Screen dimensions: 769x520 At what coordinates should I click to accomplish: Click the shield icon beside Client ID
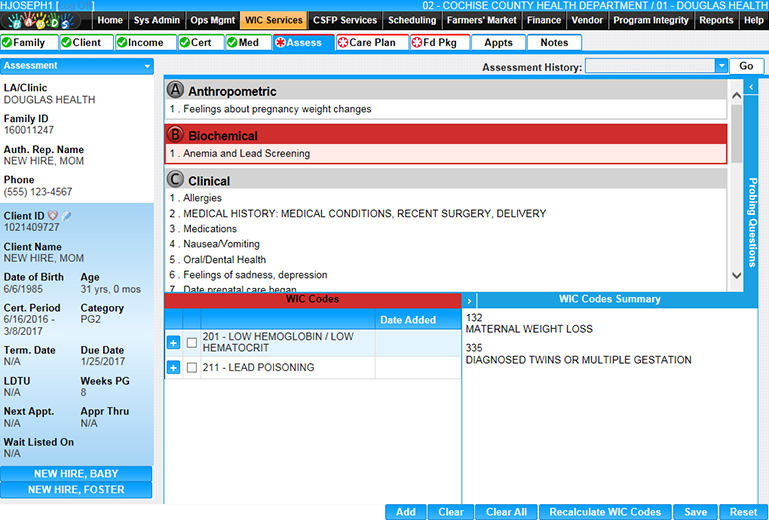53,216
